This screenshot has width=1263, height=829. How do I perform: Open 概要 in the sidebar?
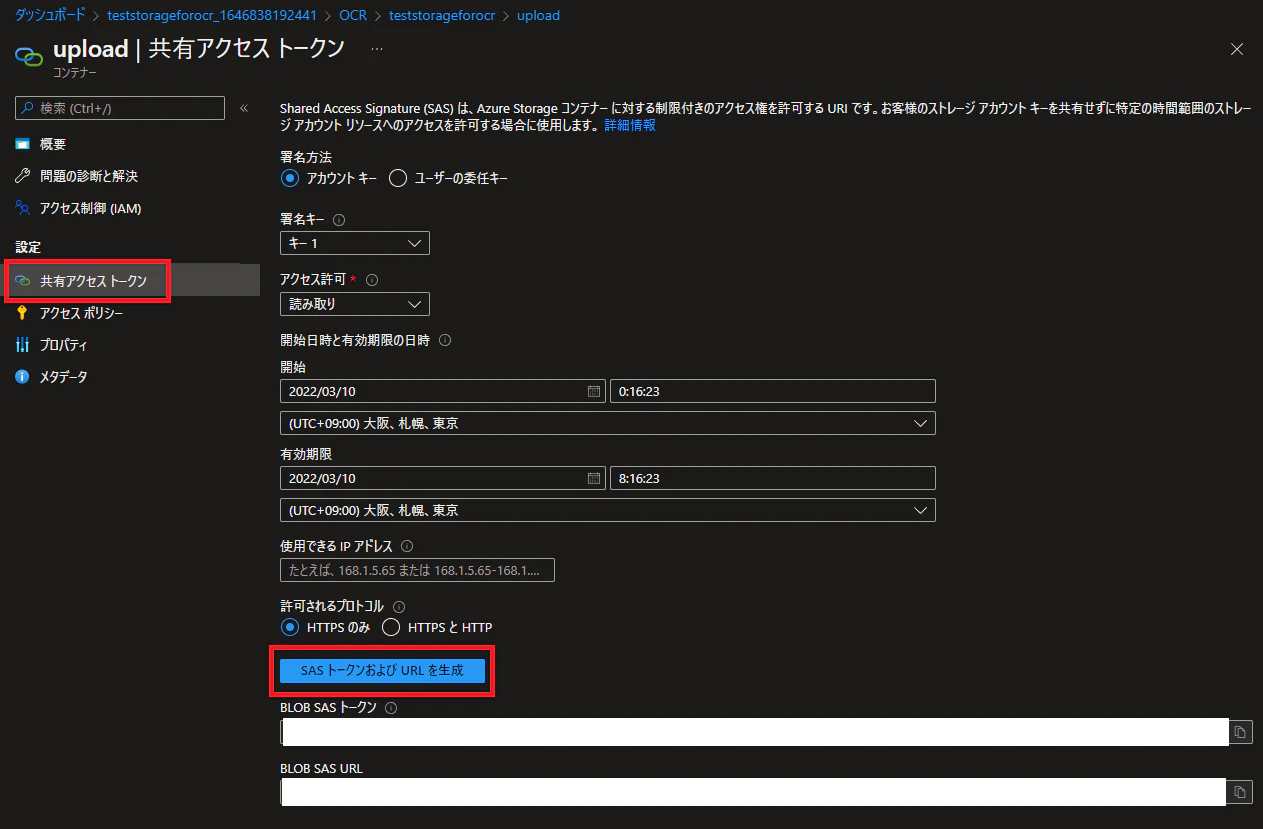tap(53, 144)
